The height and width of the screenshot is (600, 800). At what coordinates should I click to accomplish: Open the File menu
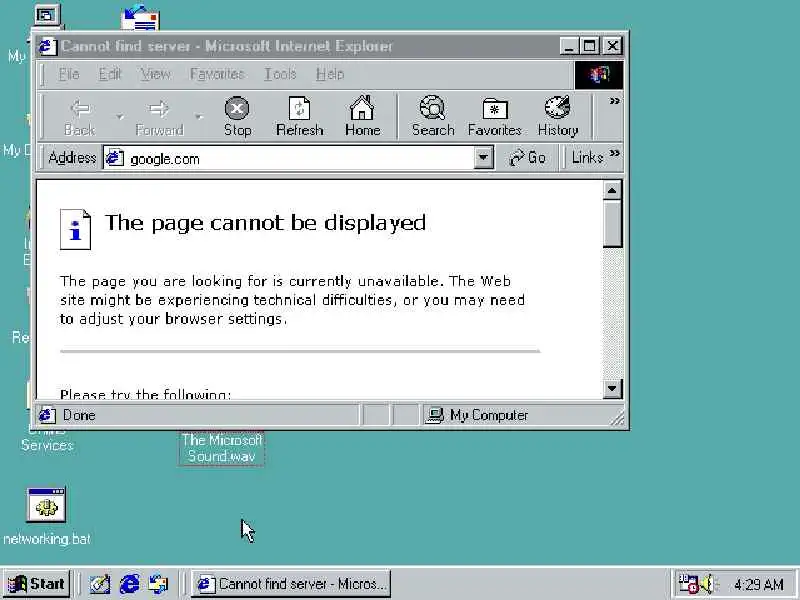click(69, 74)
